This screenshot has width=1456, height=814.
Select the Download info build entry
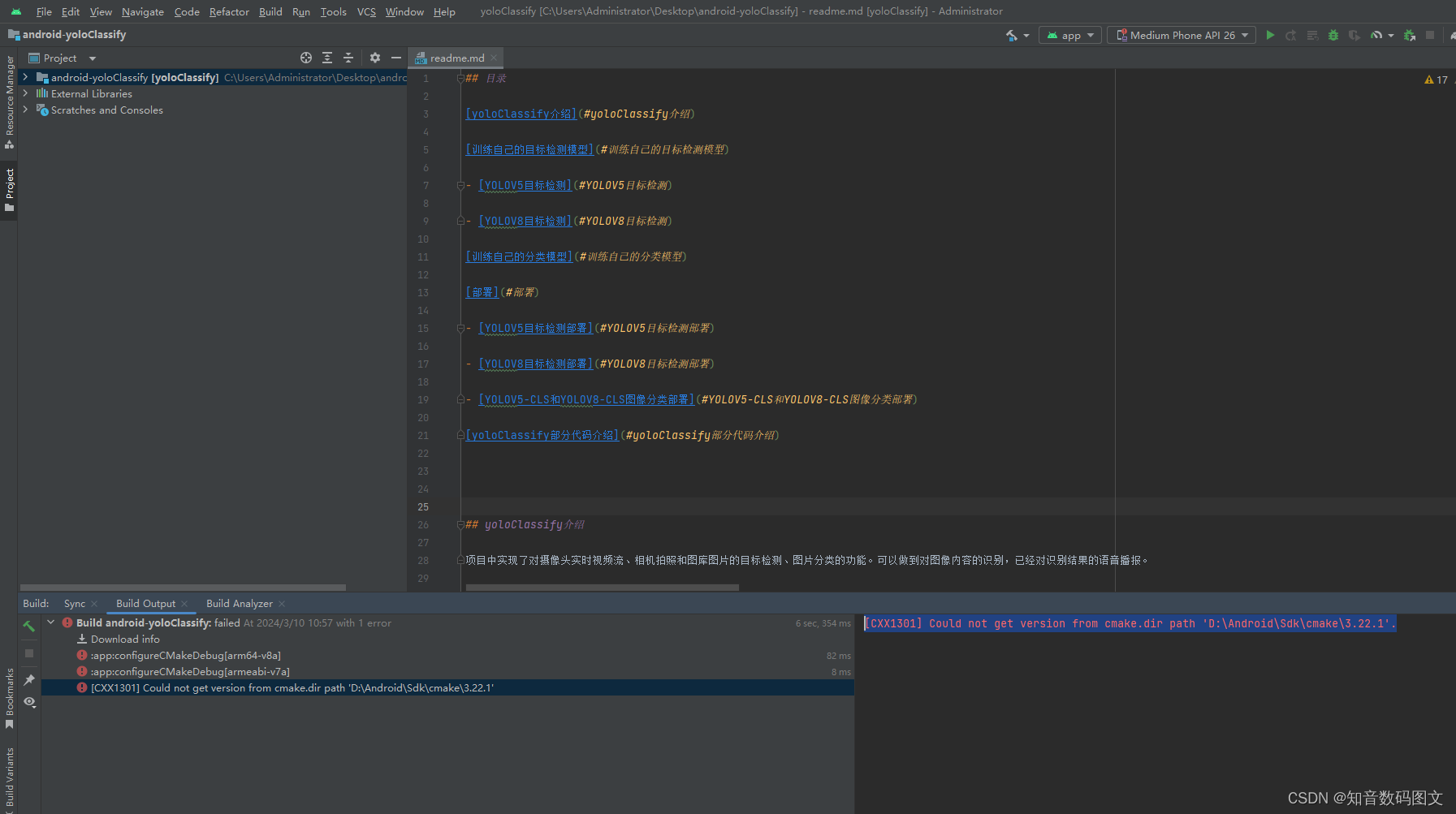point(125,639)
